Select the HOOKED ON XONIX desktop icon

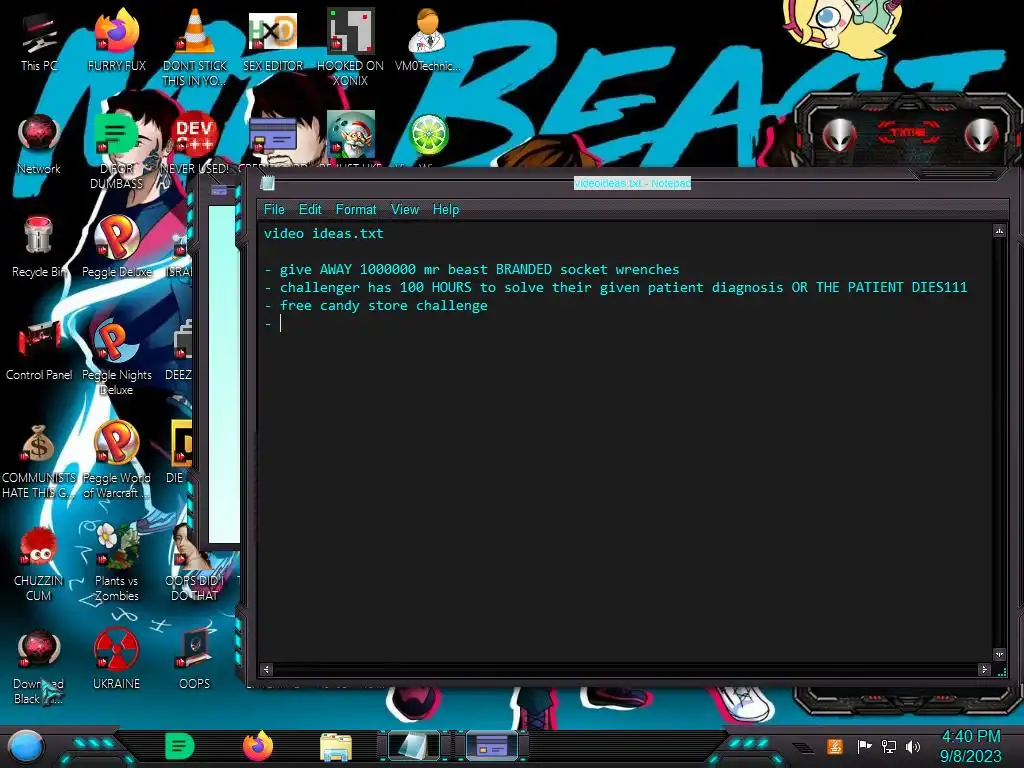[351, 47]
